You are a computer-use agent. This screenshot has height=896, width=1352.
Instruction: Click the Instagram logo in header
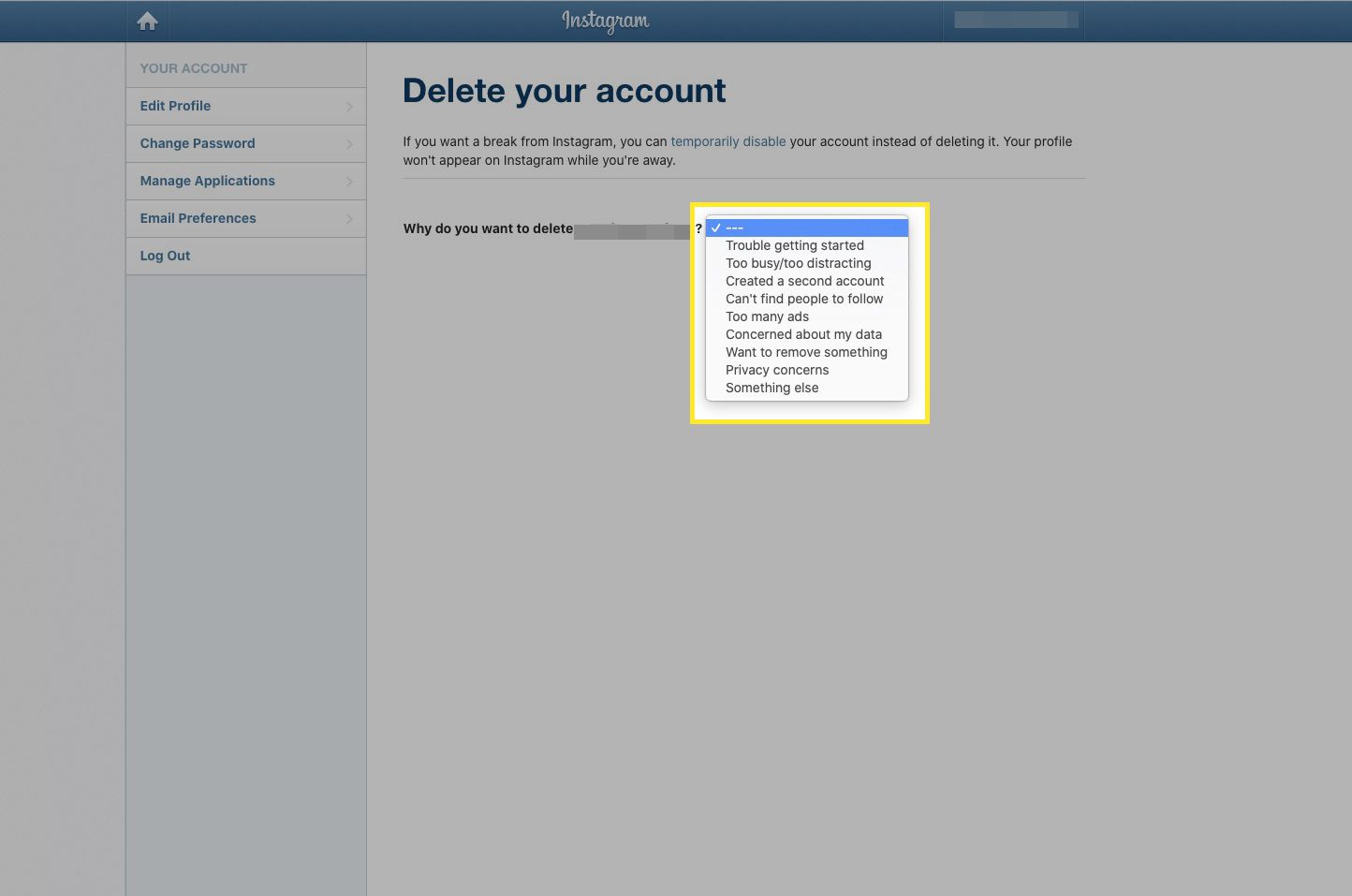605,21
